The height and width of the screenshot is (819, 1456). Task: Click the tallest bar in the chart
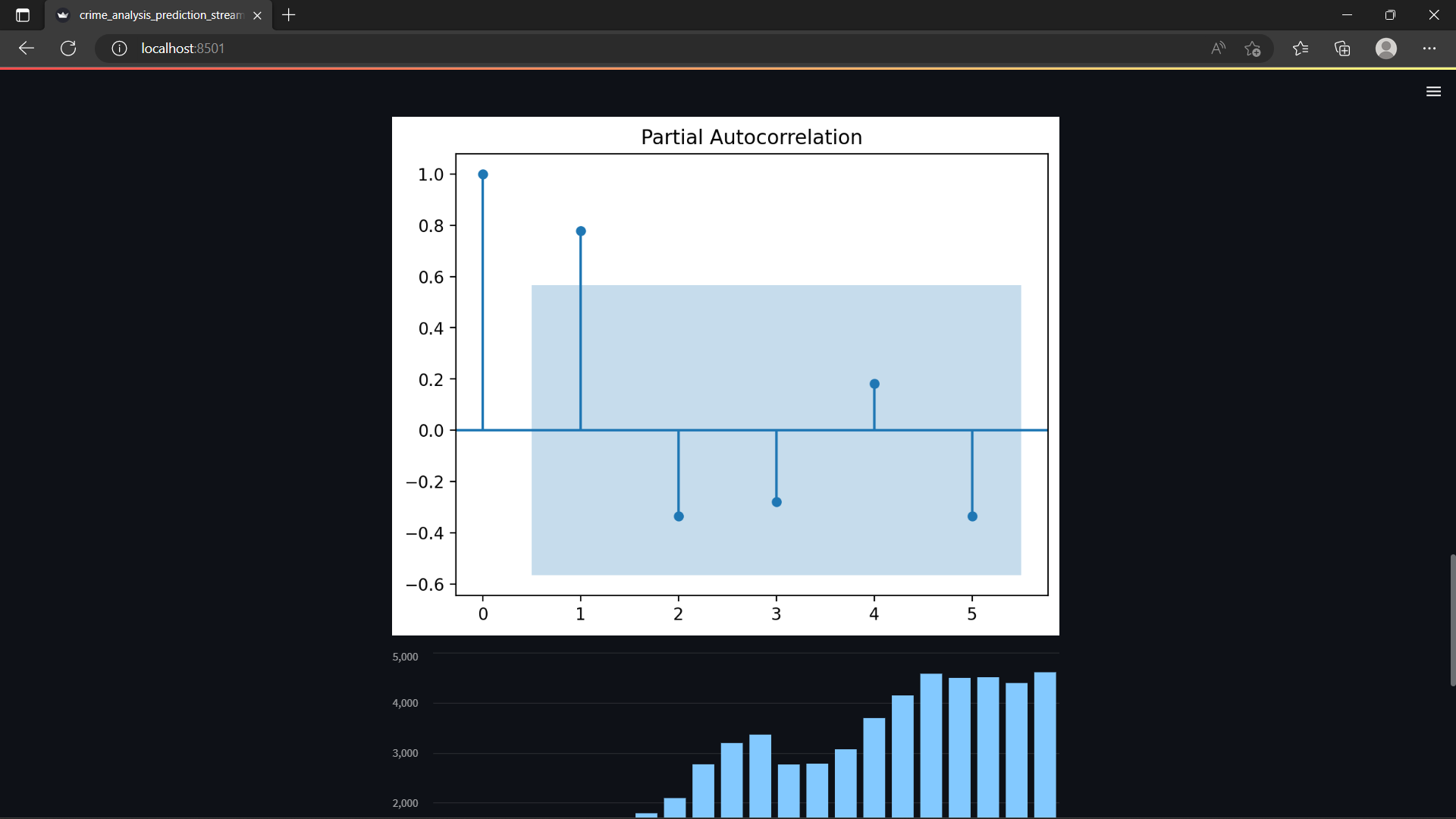(x=1043, y=744)
